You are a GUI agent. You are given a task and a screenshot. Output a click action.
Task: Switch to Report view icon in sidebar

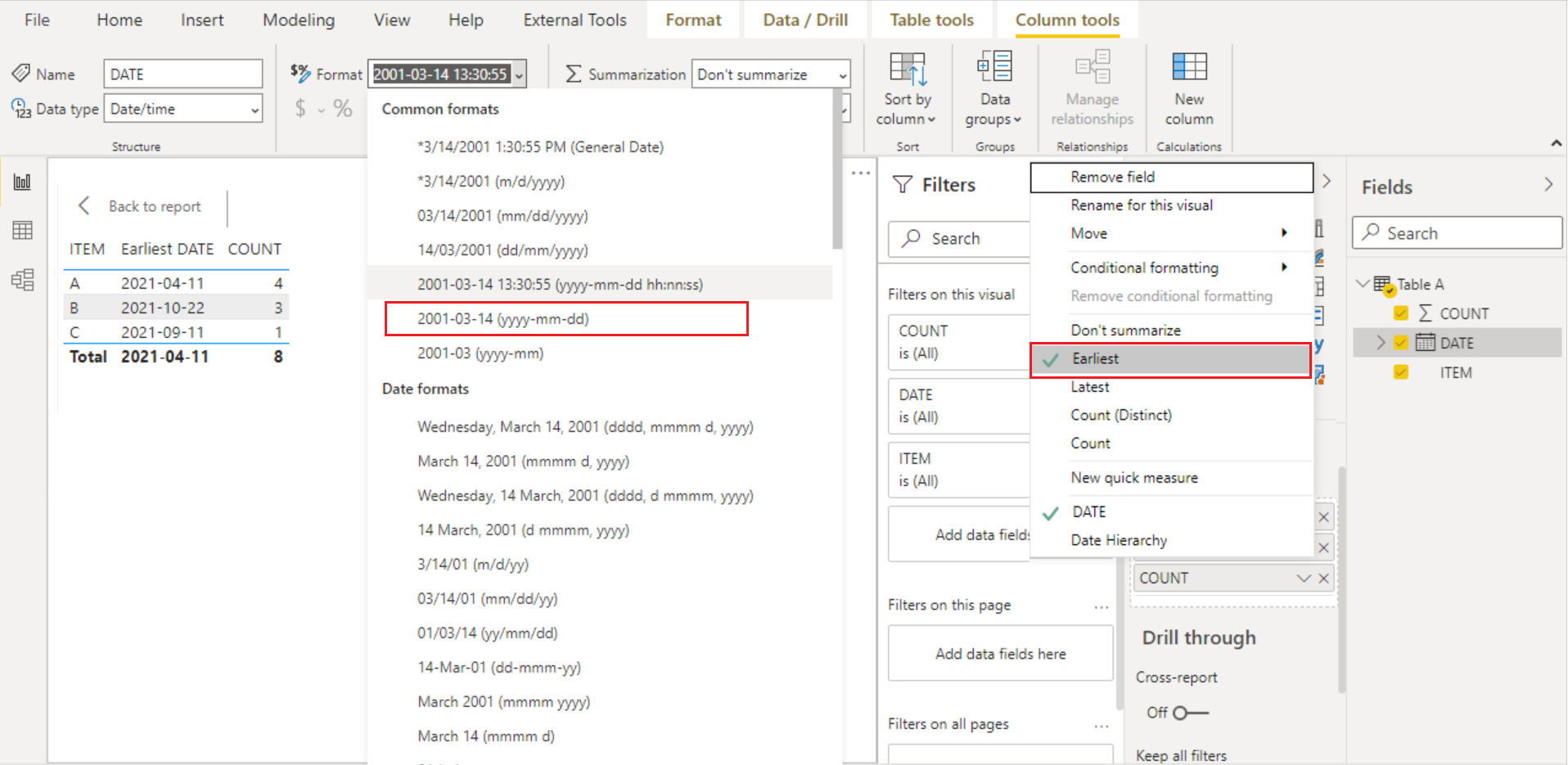pos(23,182)
